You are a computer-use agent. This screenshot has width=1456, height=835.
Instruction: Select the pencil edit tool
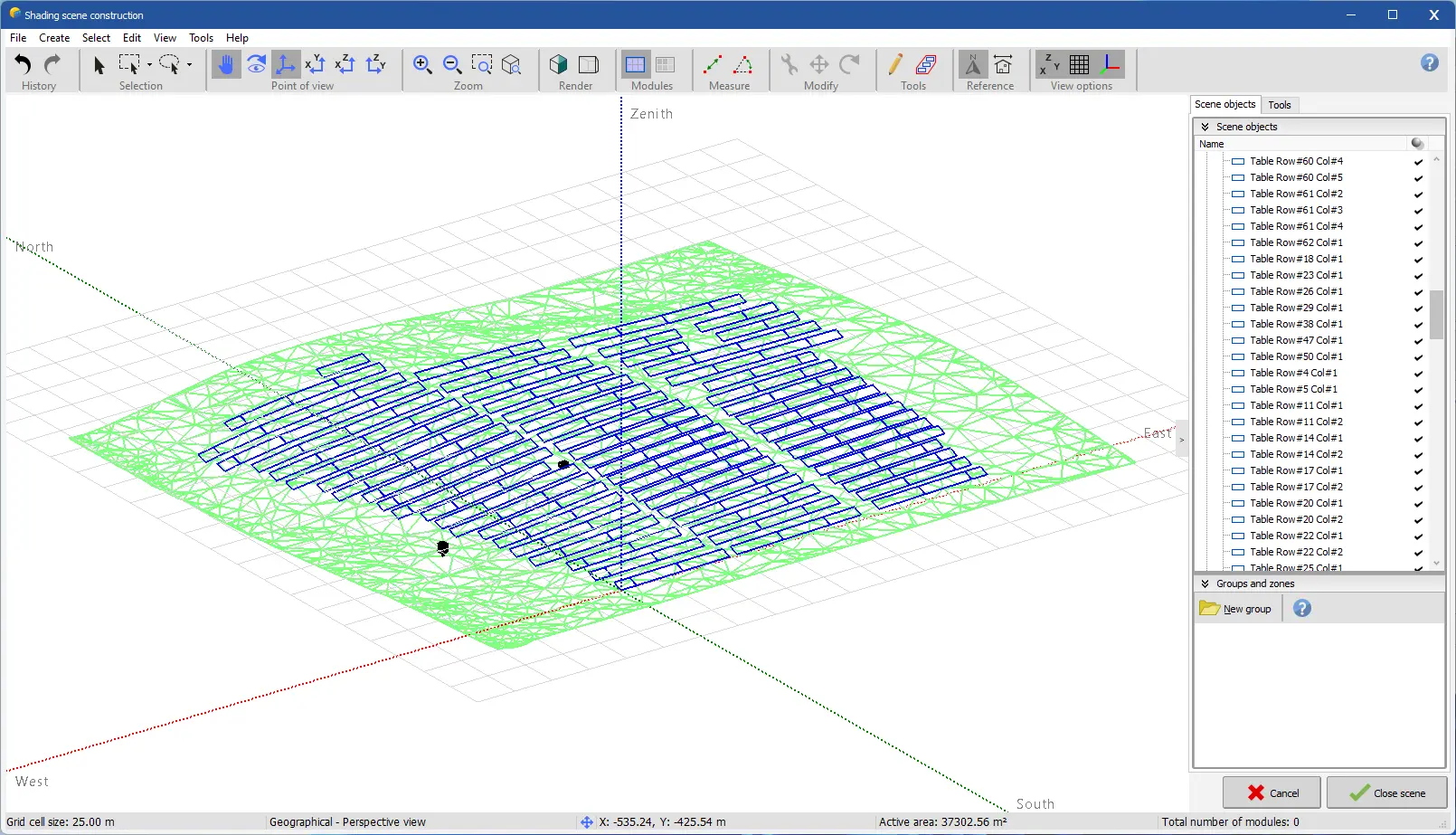(894, 64)
